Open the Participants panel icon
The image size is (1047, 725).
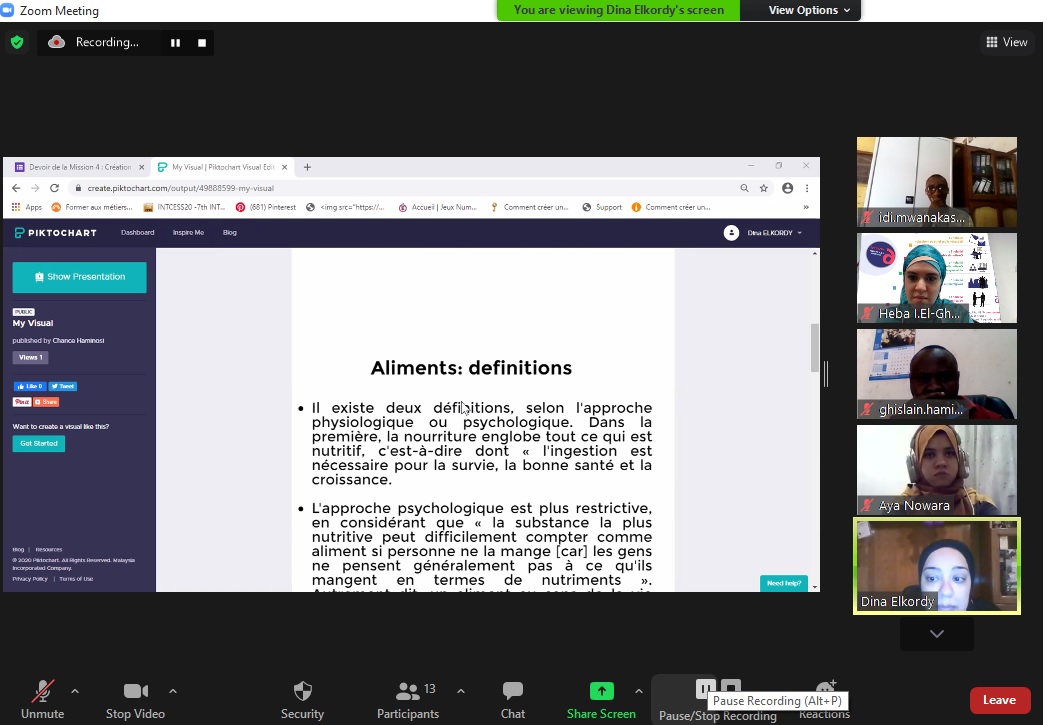(407, 692)
